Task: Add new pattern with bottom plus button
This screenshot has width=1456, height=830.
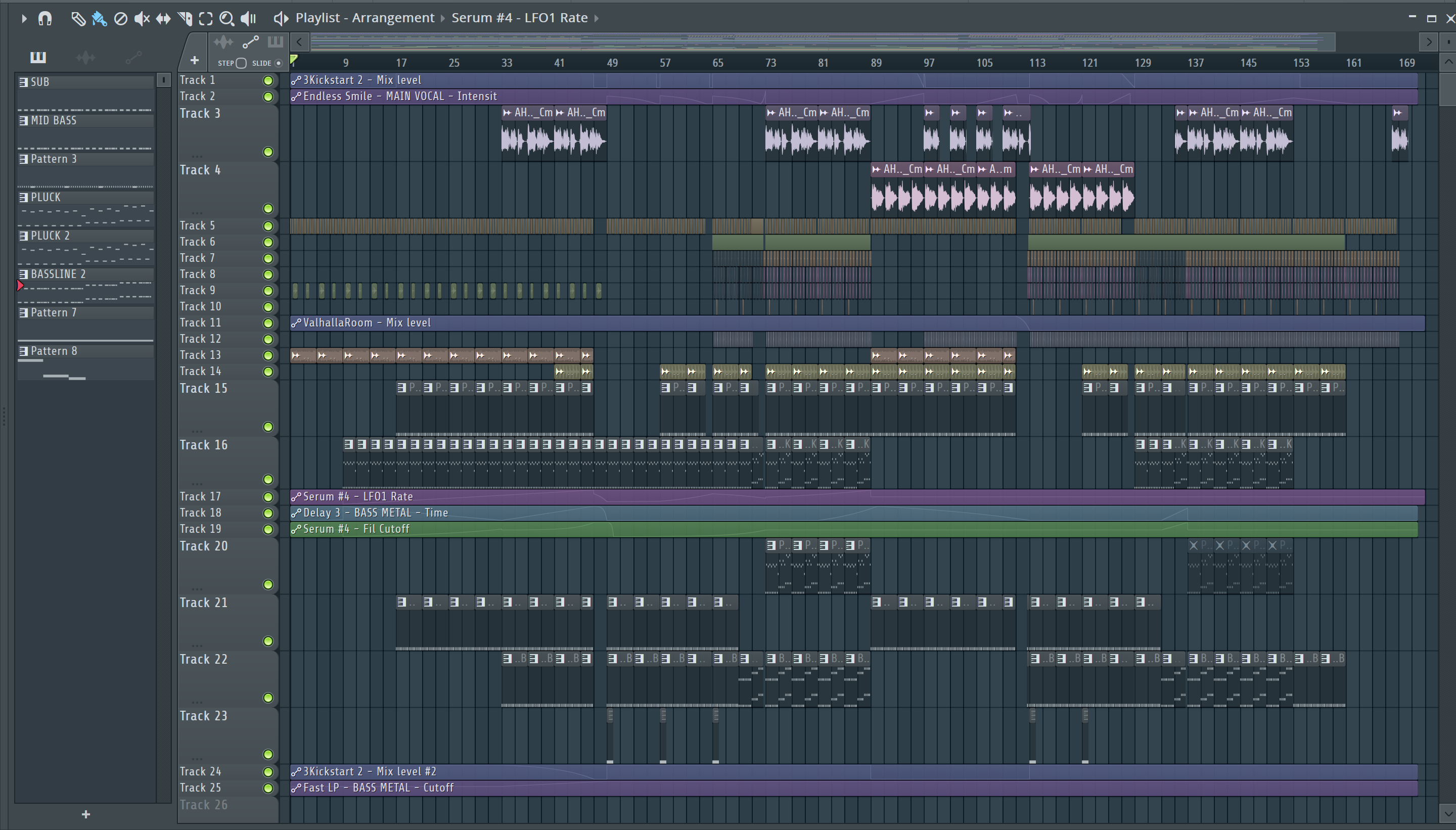Action: click(85, 814)
